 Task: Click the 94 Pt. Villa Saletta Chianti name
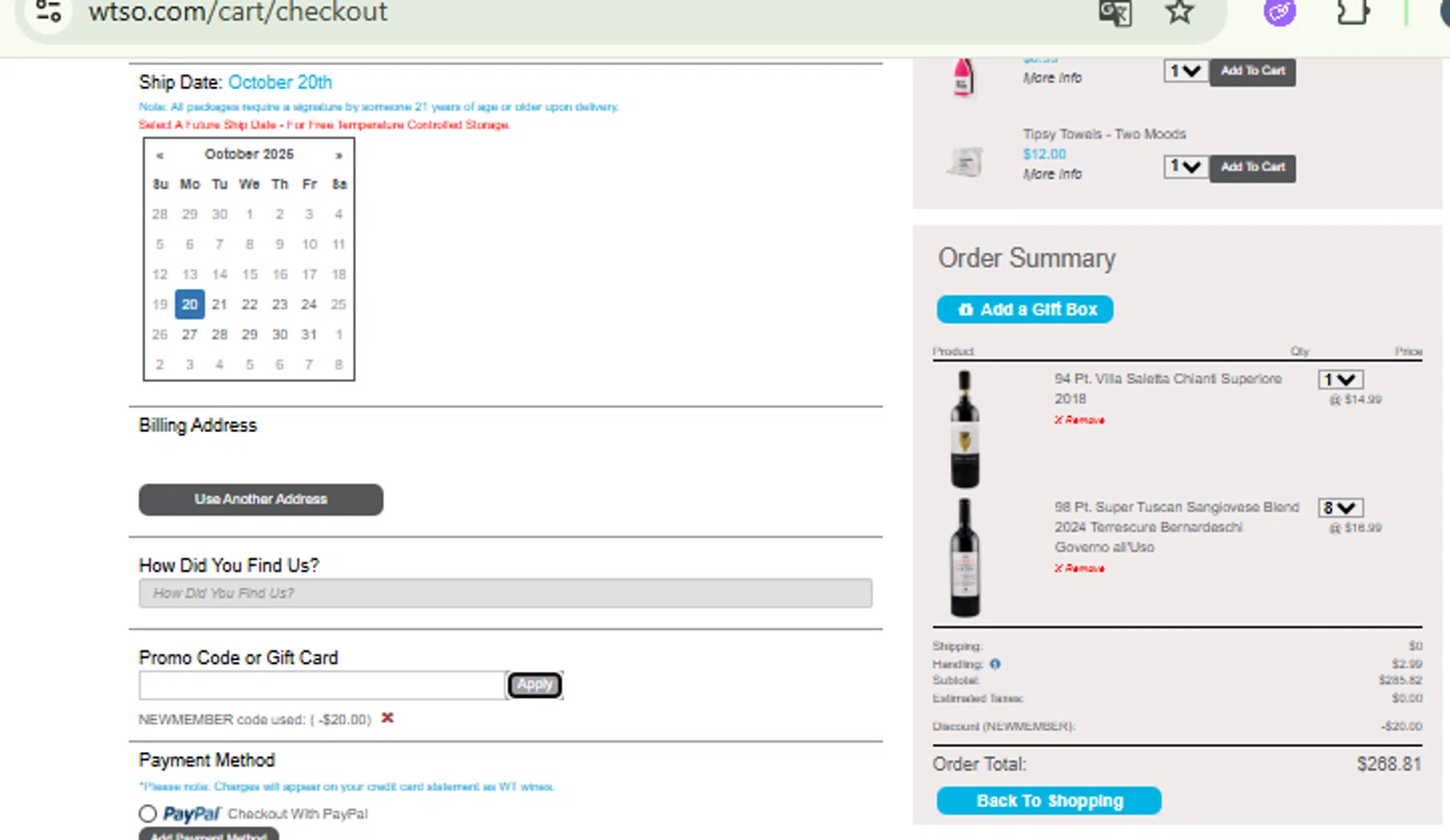point(1168,389)
